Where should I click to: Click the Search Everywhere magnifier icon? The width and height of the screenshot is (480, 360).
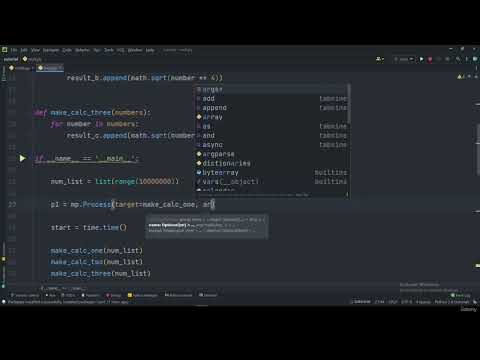click(458, 59)
